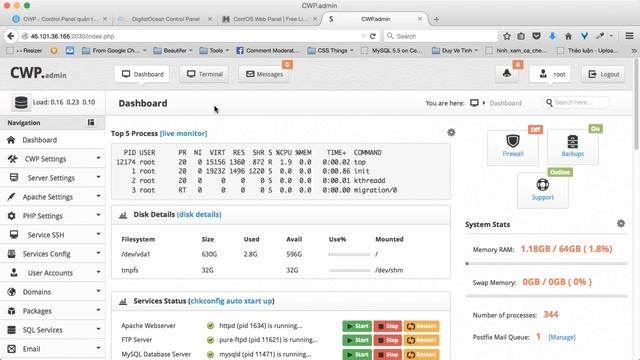Click the CWP.admin logo
Screen dimensions: 640x360
tap(38, 73)
